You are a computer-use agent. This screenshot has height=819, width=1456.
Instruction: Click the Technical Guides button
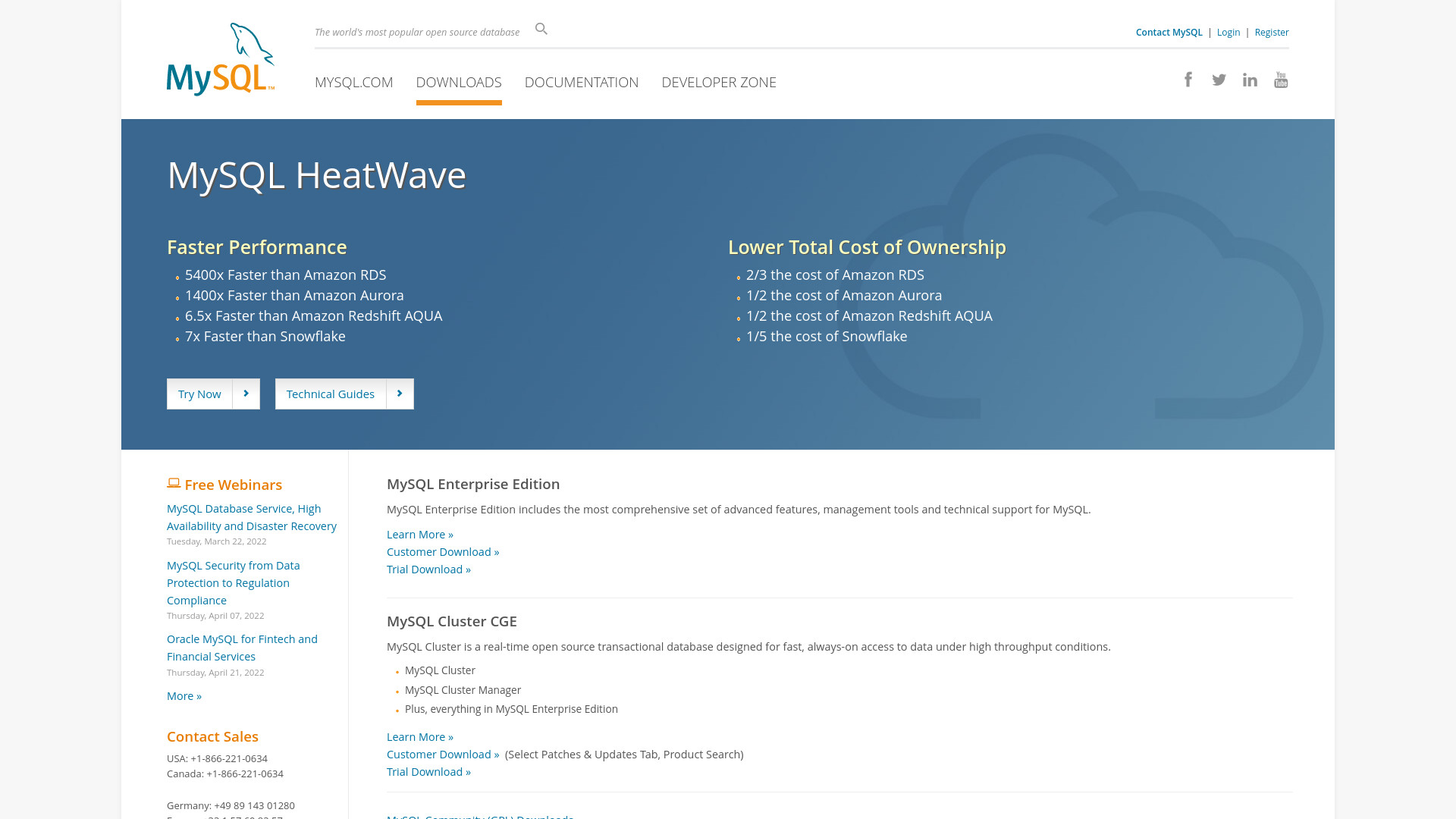coord(344,394)
